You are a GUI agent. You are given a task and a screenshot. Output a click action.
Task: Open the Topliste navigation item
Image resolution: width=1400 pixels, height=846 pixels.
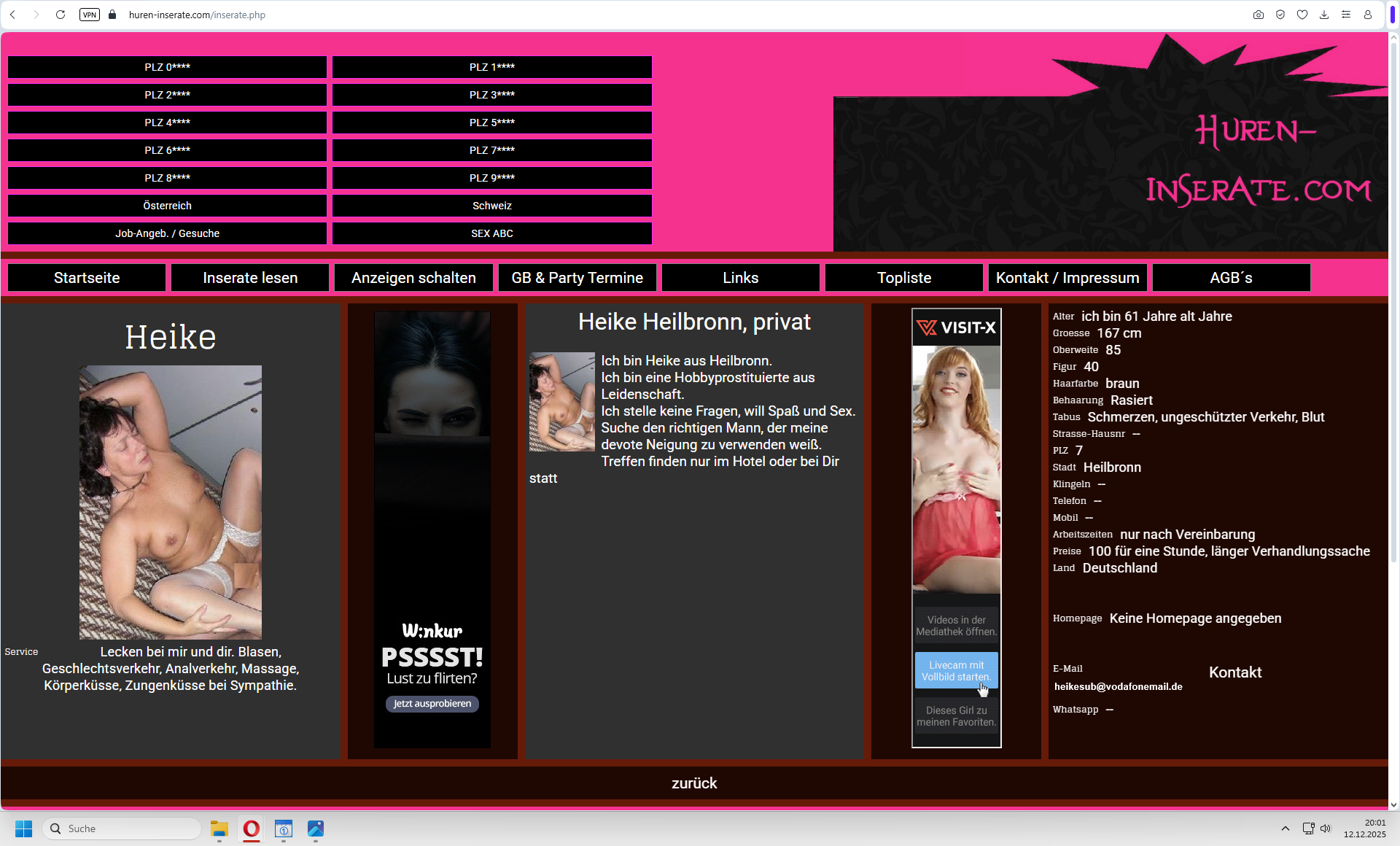[904, 278]
